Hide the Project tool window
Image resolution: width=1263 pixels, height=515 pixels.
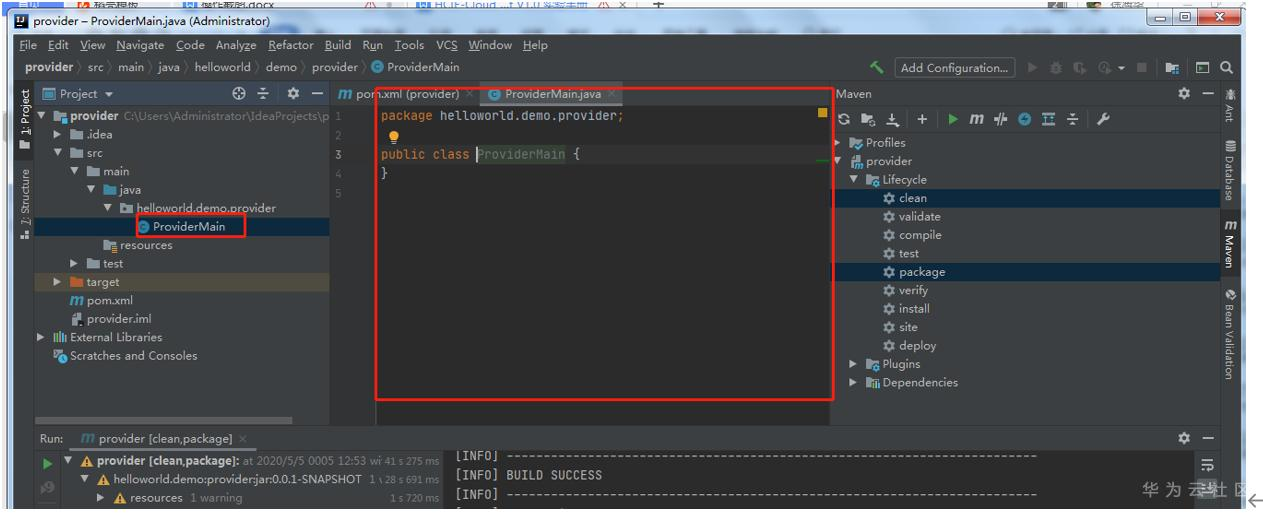pos(316,93)
